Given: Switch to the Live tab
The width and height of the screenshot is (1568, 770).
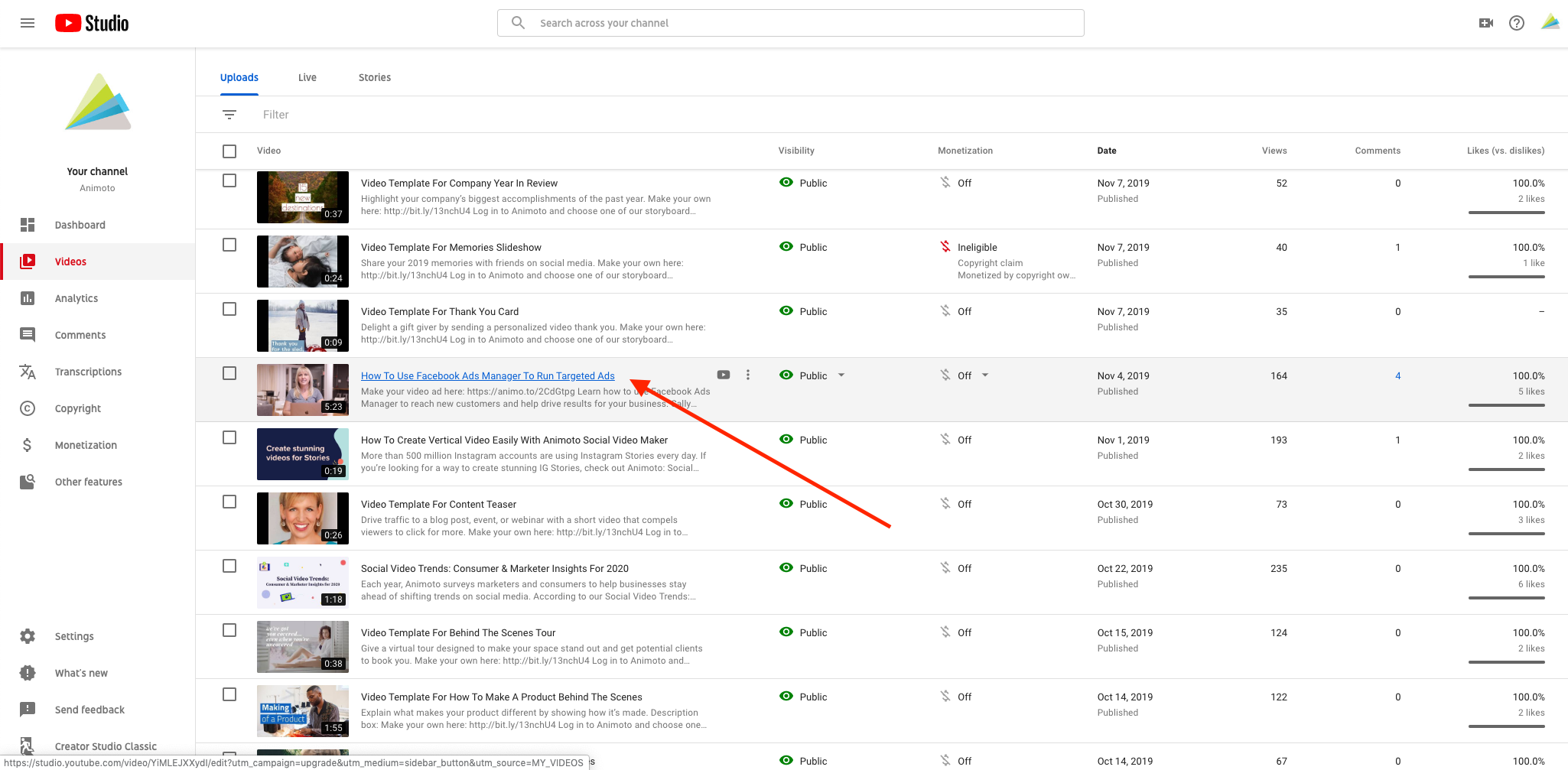Looking at the screenshot, I should coord(307,77).
